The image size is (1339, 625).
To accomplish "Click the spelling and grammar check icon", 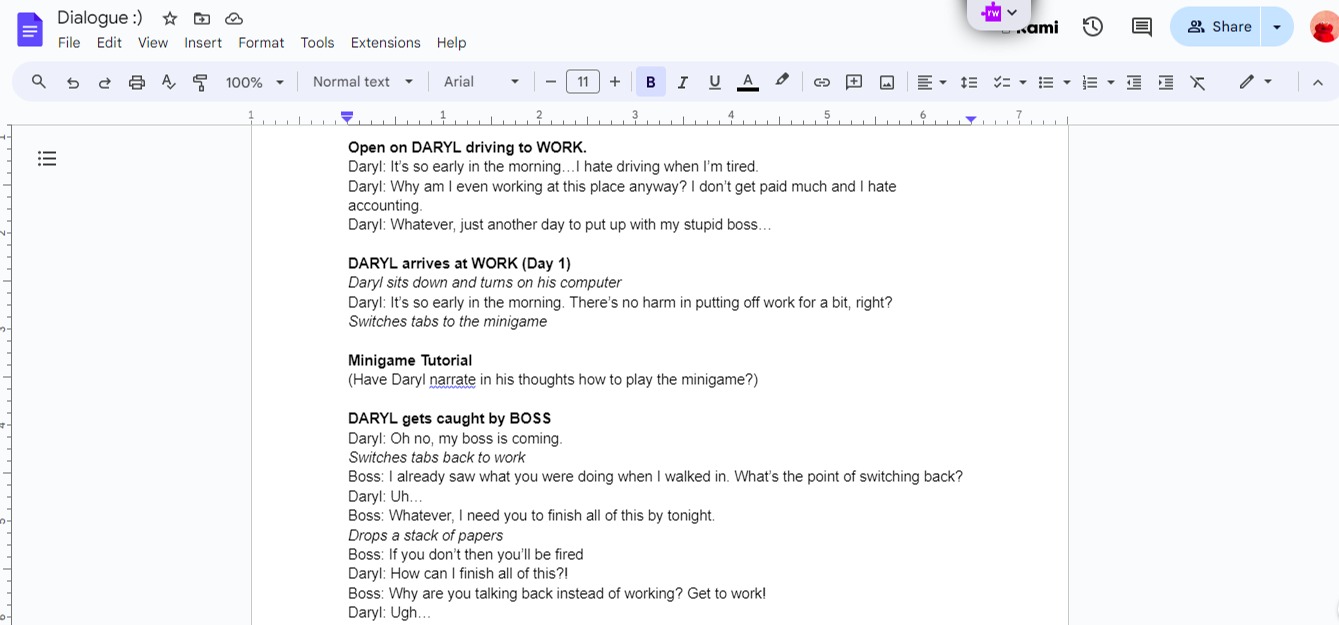I will click(168, 82).
